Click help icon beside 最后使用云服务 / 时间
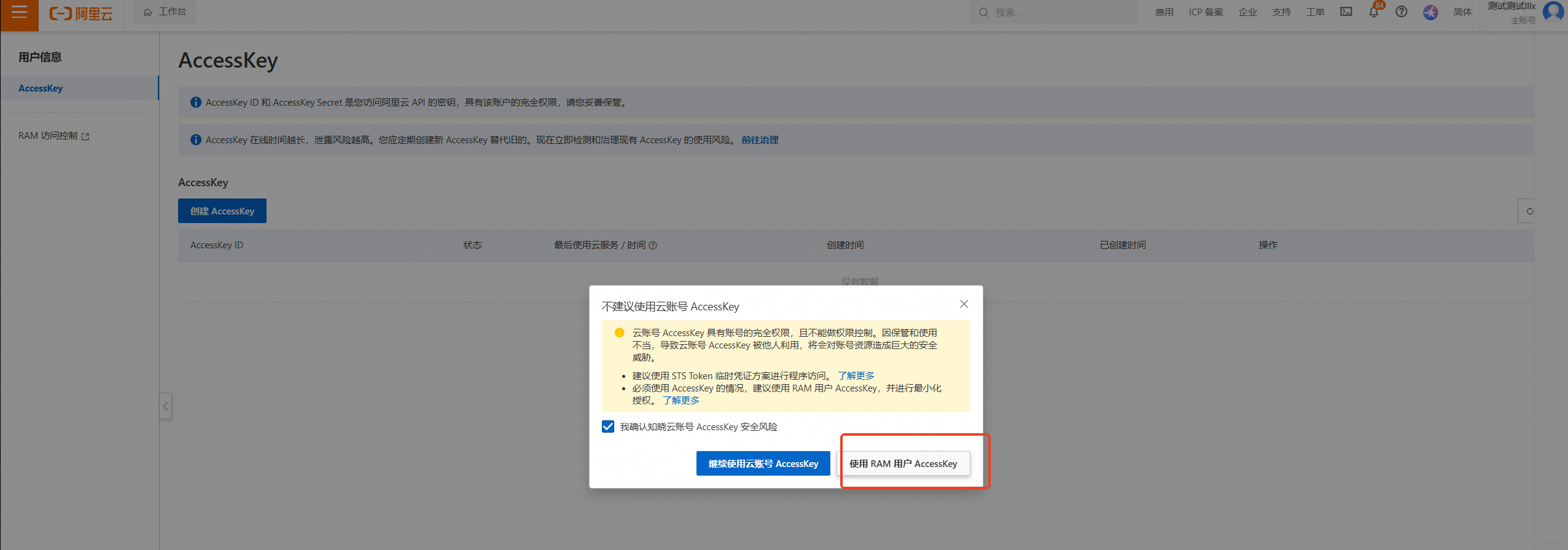Image resolution: width=1568 pixels, height=550 pixels. [x=653, y=245]
